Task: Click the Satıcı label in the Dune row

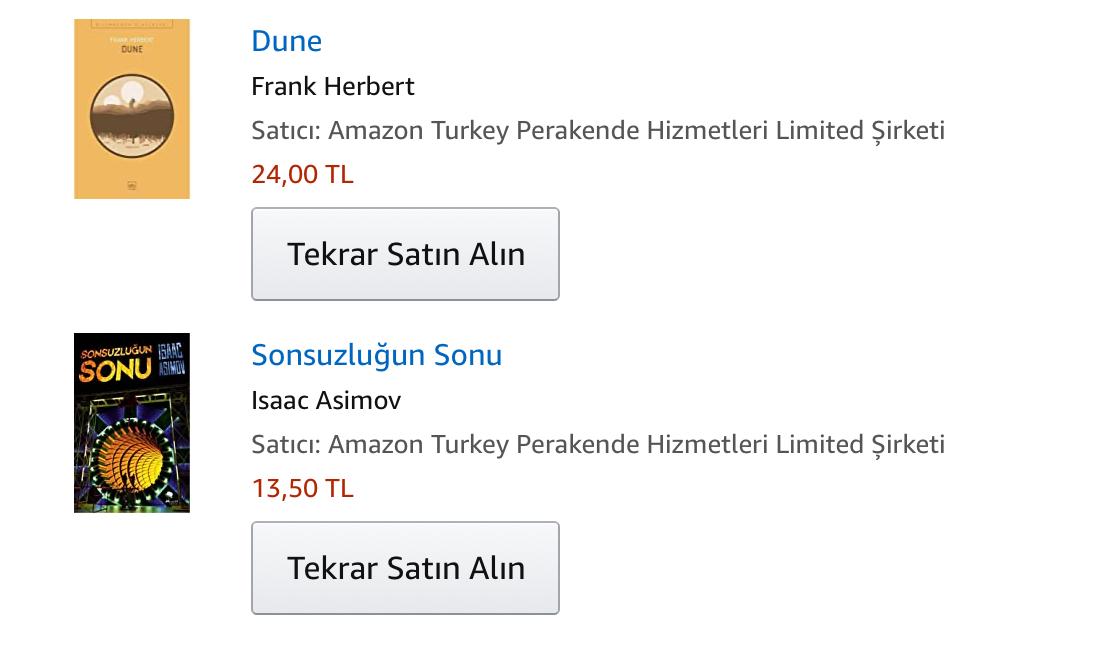Action: tap(284, 131)
